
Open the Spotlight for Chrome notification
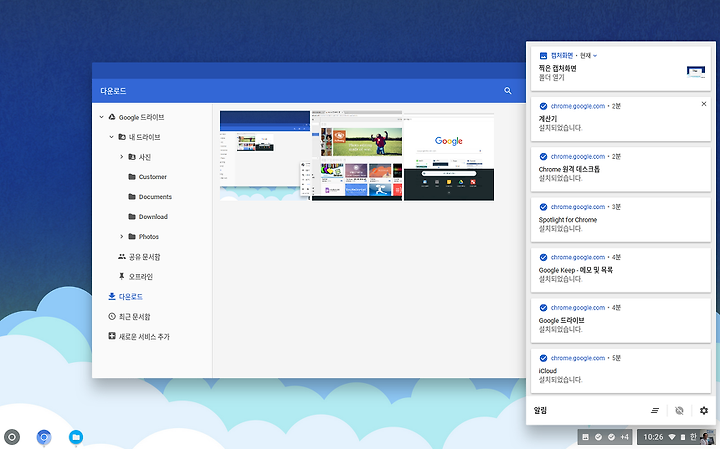621,220
